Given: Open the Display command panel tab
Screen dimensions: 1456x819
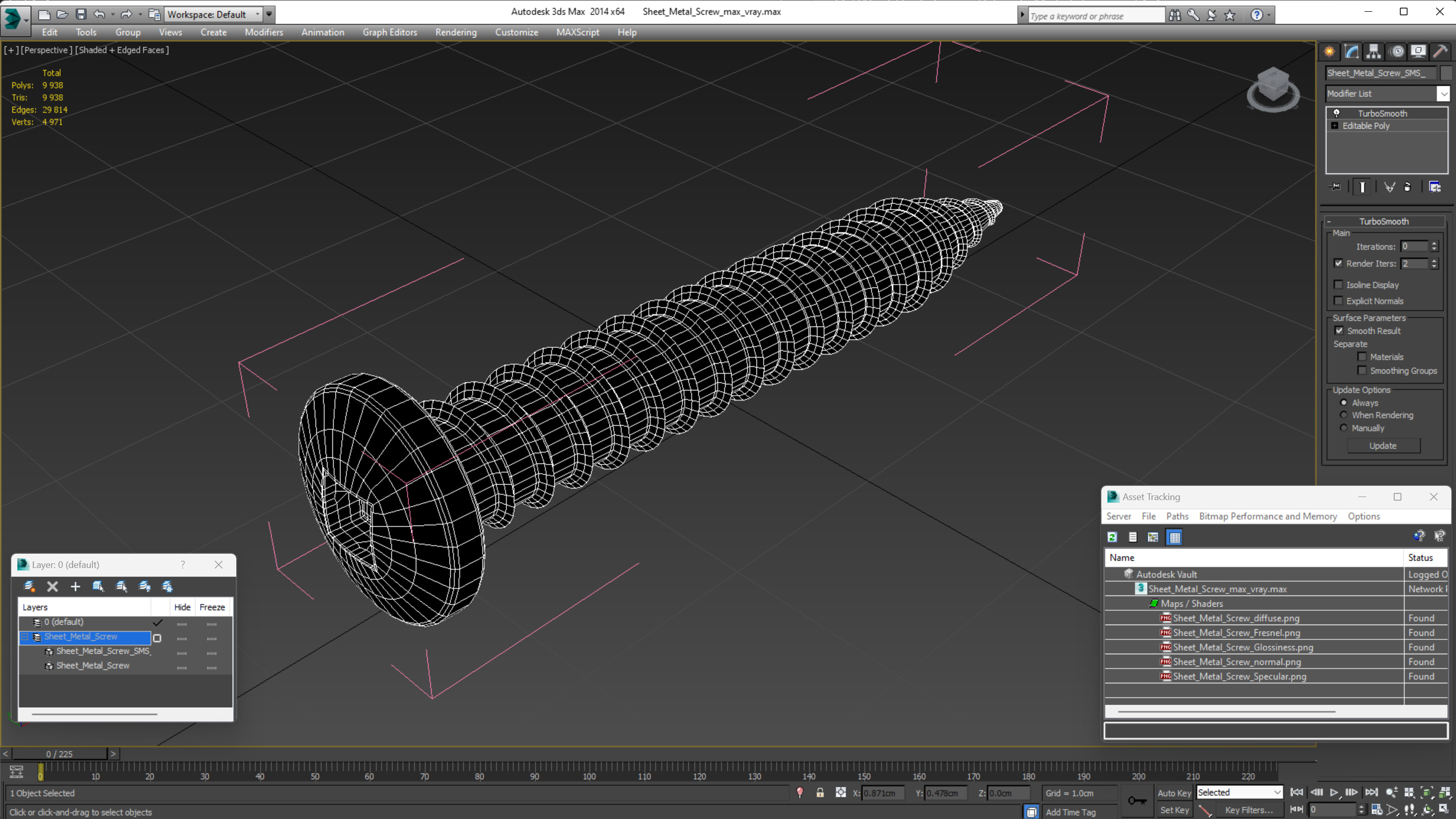Looking at the screenshot, I should click(x=1418, y=52).
